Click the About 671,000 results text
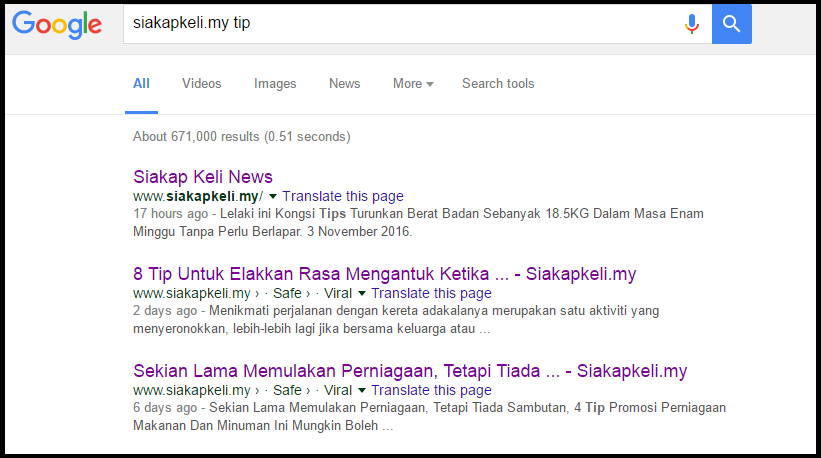This screenshot has width=821, height=458. (x=241, y=137)
